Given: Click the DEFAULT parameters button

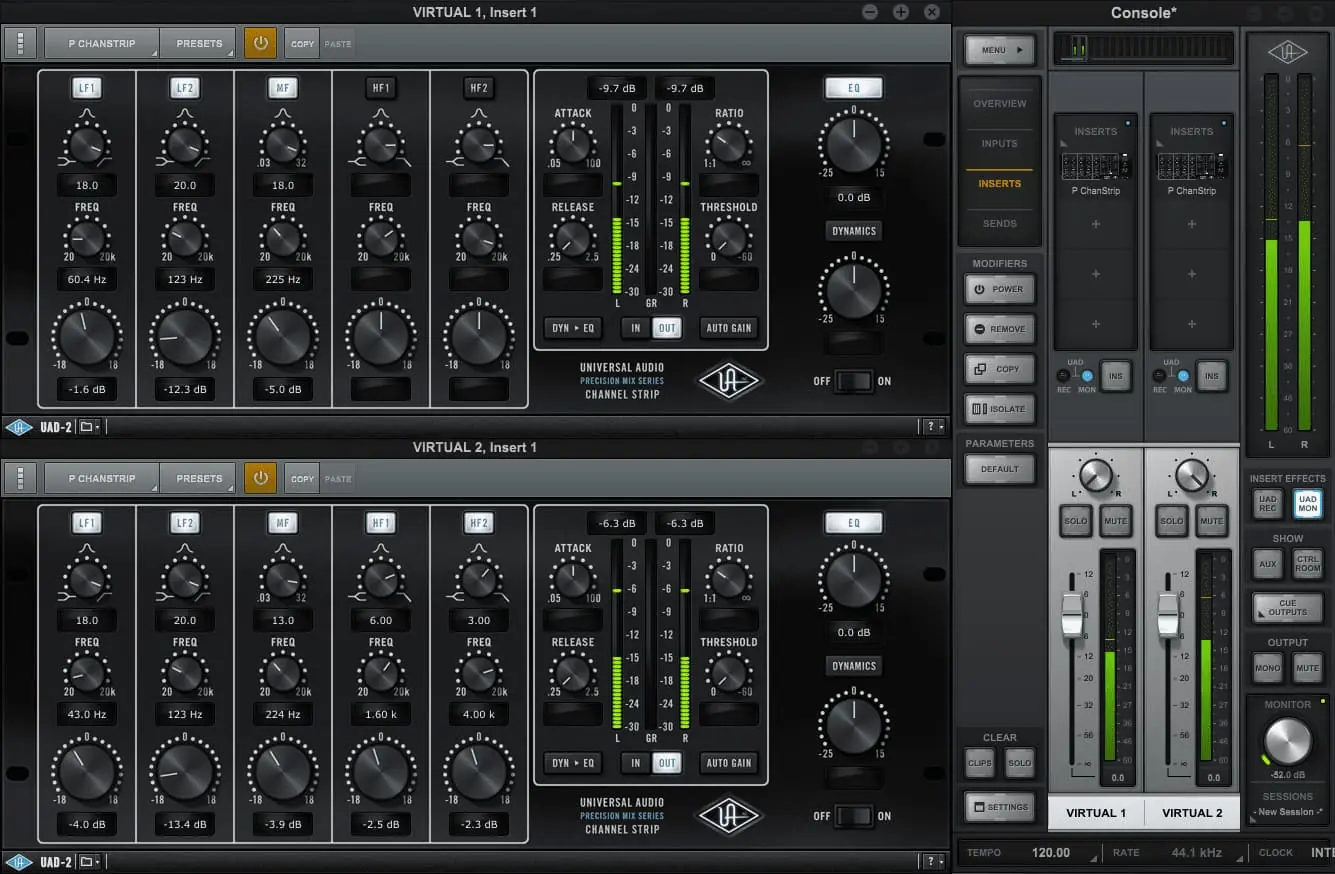Looking at the screenshot, I should pos(1000,469).
